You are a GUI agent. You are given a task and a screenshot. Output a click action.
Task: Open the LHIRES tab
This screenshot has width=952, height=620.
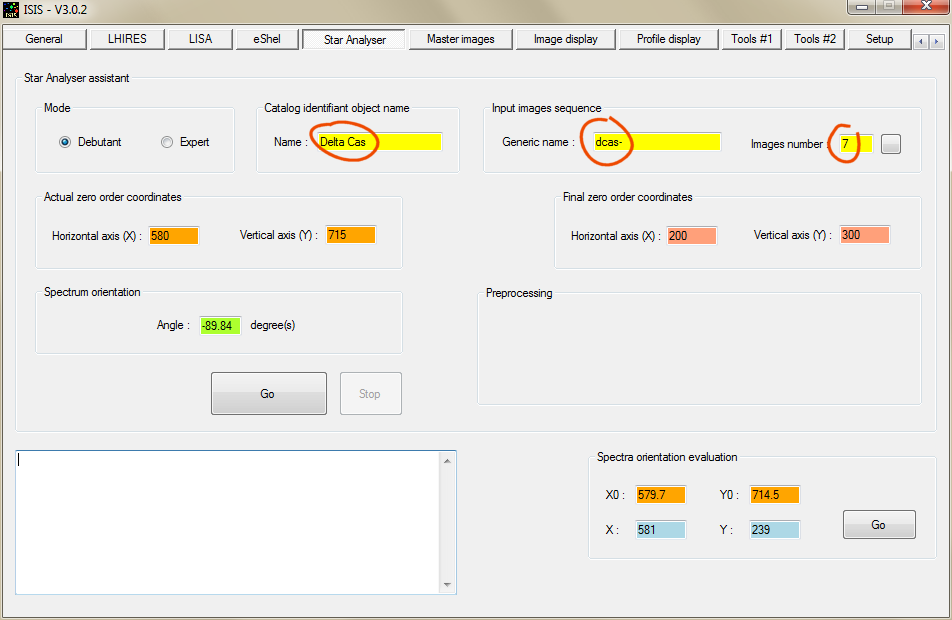pyautogui.click(x=120, y=39)
